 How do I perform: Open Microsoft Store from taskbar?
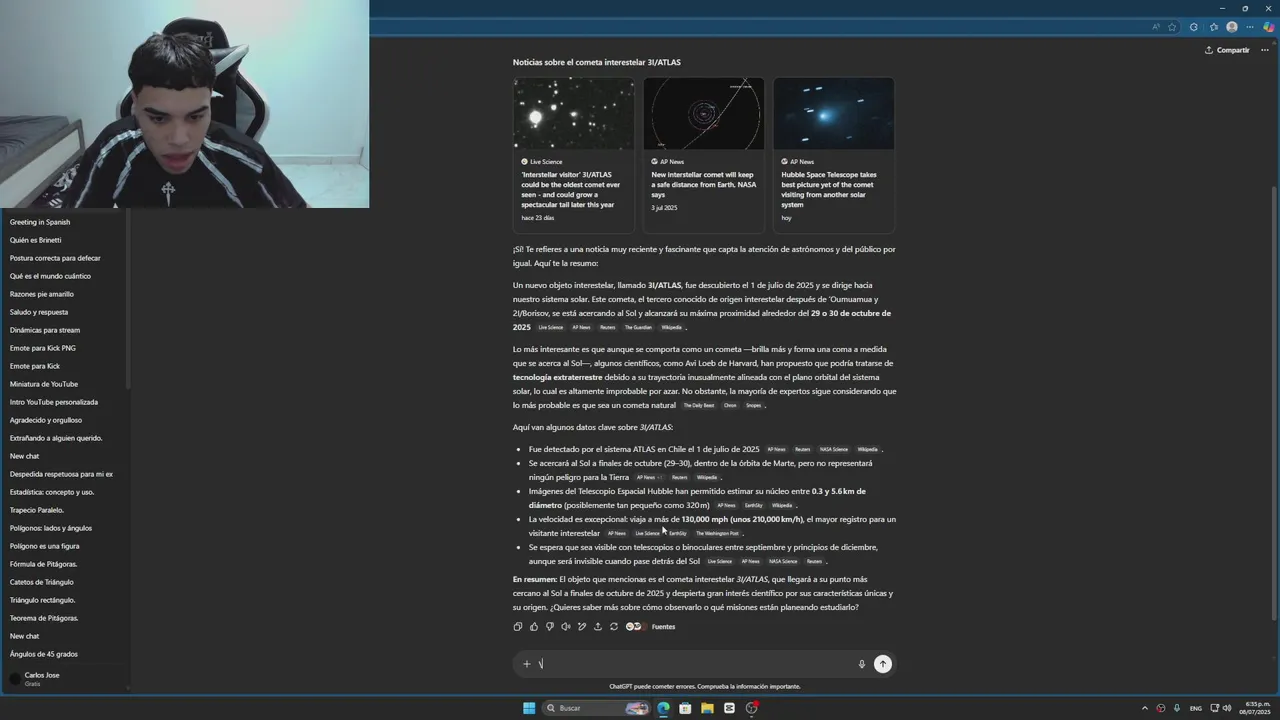tap(685, 708)
